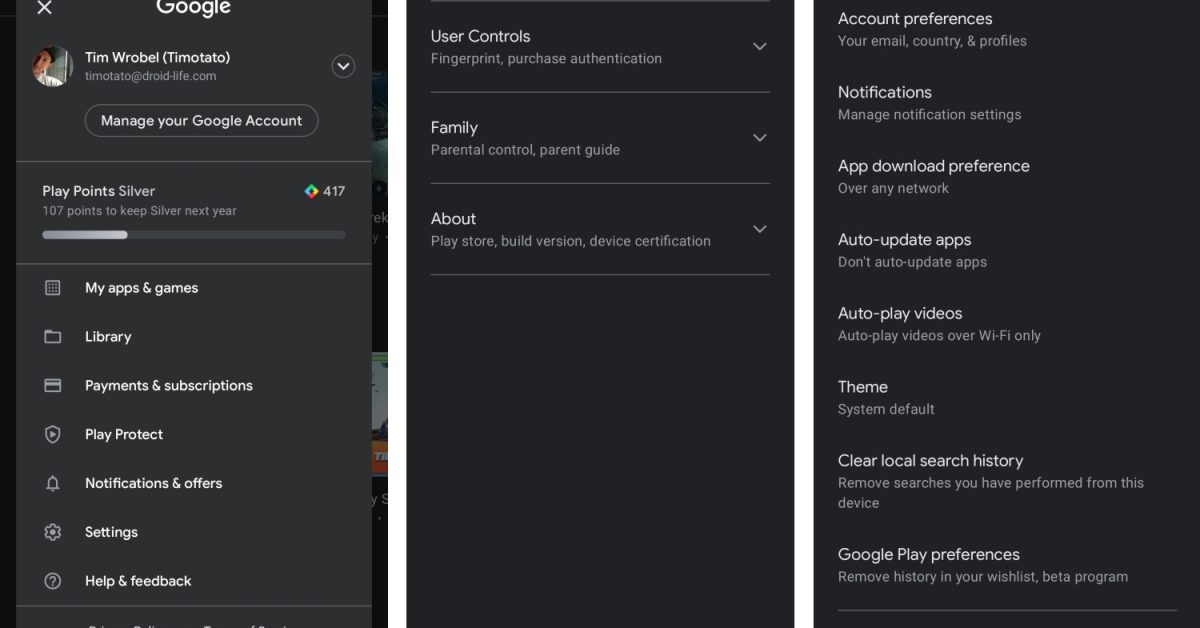
Task: Tap Tim Wrobel's profile picture
Action: click(x=52, y=66)
